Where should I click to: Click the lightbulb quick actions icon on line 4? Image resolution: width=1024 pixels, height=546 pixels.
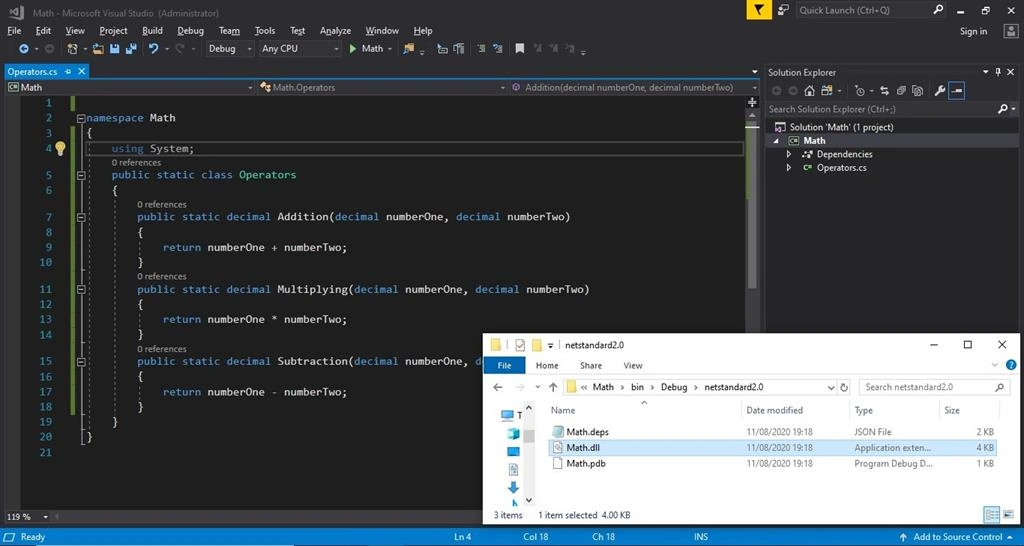tap(60, 148)
